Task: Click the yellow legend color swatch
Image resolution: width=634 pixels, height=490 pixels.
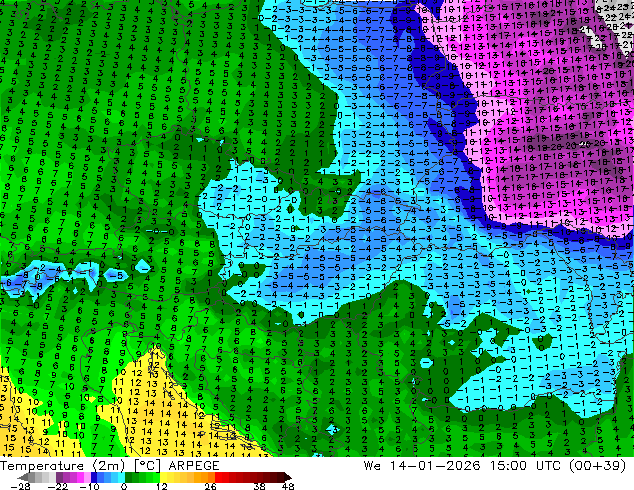Action: (x=163, y=477)
